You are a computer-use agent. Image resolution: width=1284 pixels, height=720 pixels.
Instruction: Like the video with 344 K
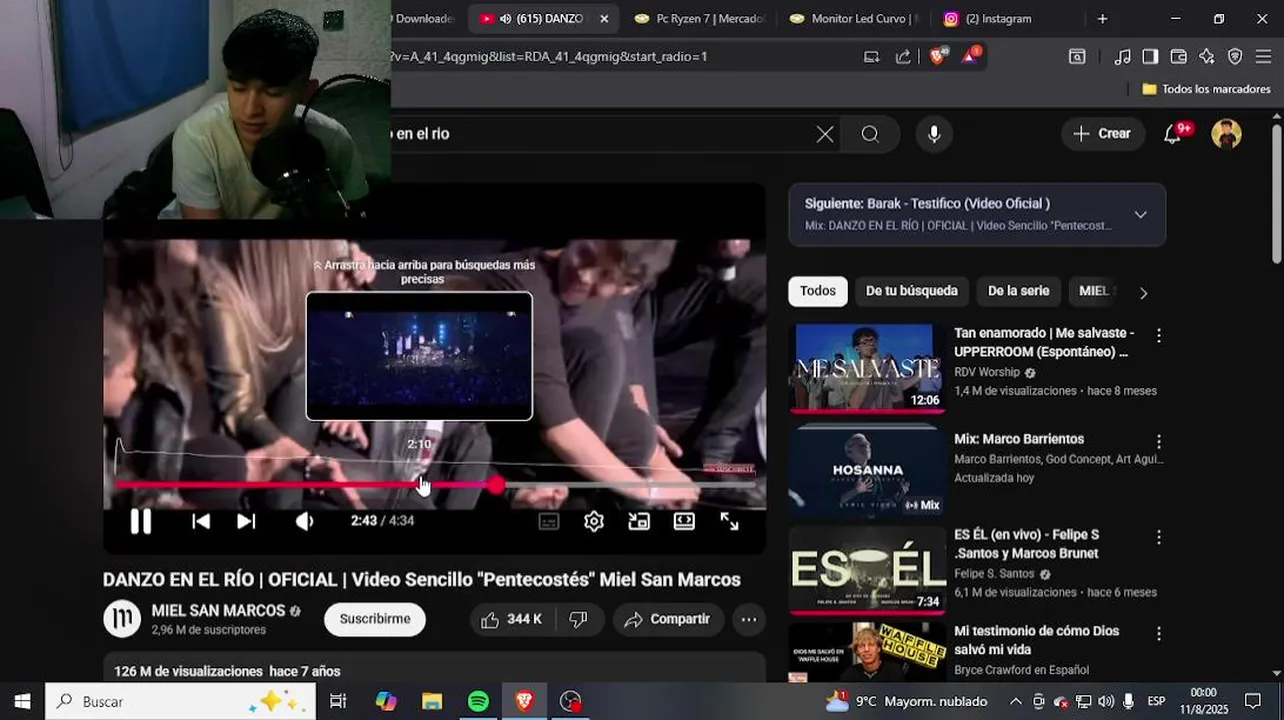click(x=511, y=620)
